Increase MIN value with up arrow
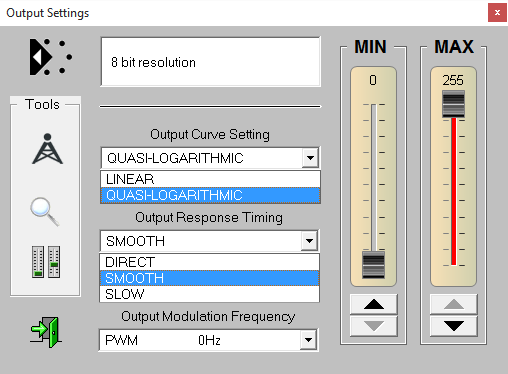508x374 pixels. [x=374, y=304]
